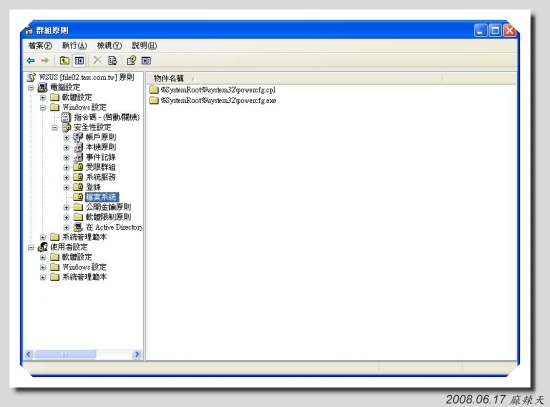Click the tree pane scrollbar left arrow
This screenshot has height=407, width=550.
29,354
